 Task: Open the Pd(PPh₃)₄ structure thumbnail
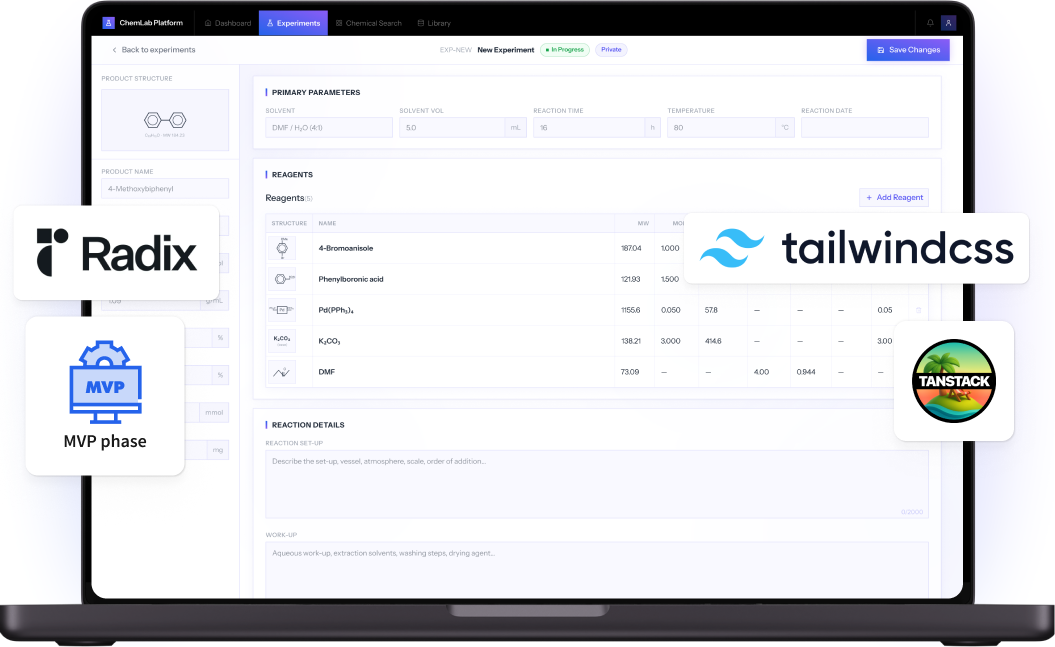pyautogui.click(x=282, y=310)
